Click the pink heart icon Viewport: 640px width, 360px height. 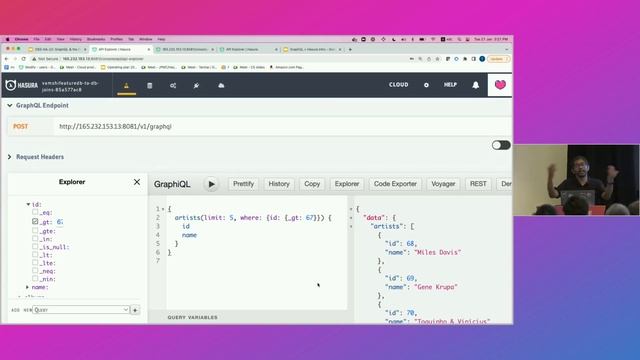[x=500, y=84]
